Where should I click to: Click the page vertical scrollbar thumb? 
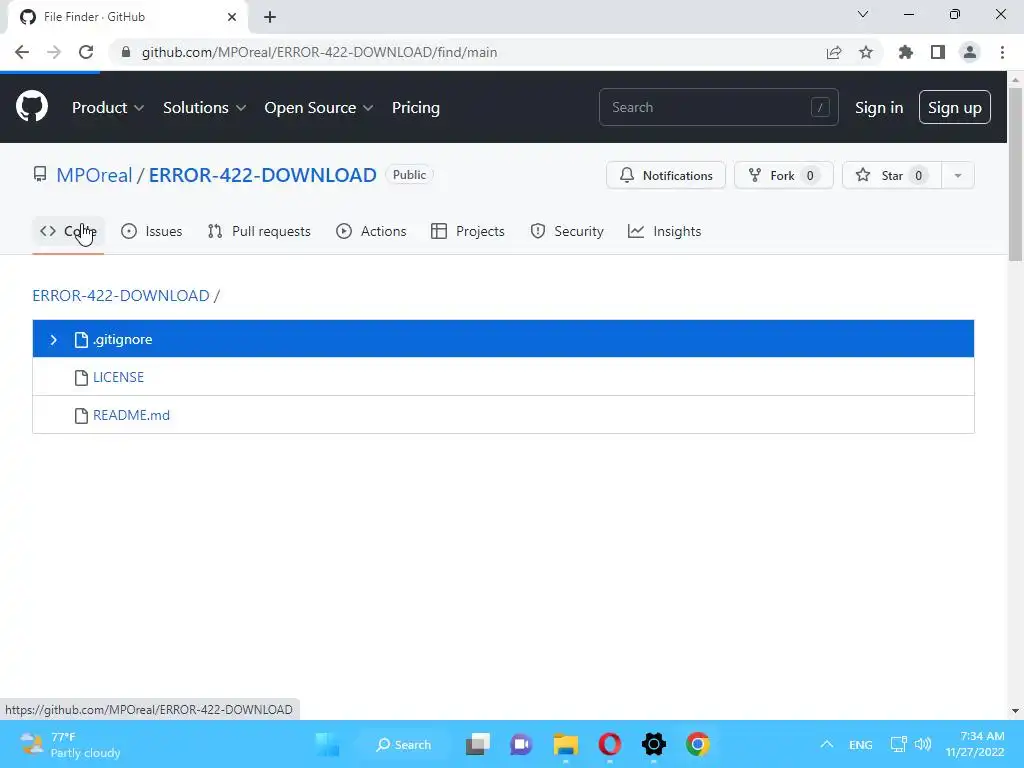pyautogui.click(x=1015, y=174)
